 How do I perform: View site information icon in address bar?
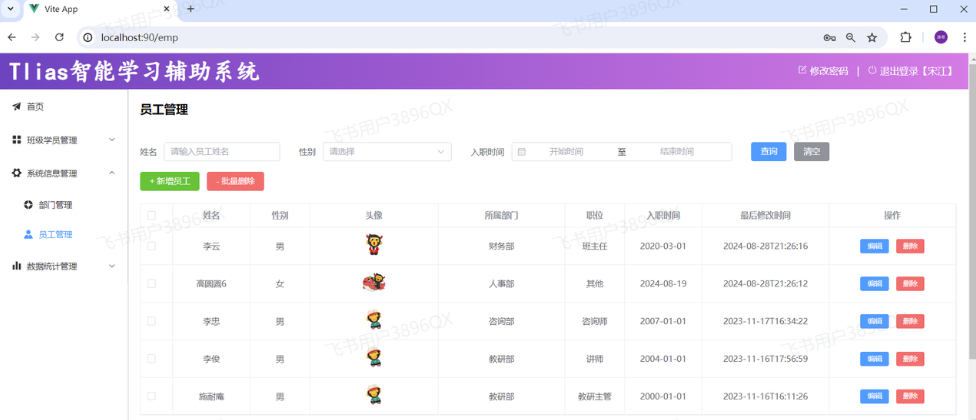89,37
